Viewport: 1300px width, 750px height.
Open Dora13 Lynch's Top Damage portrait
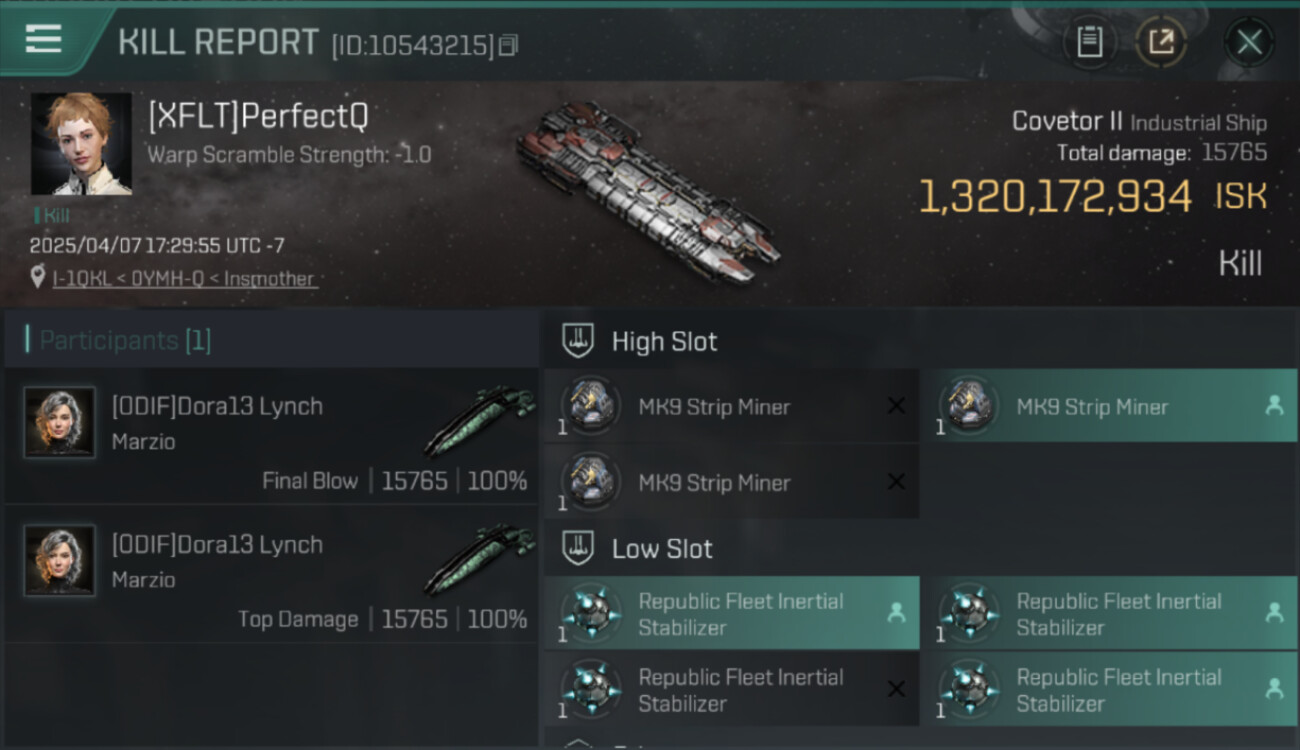[x=60, y=561]
